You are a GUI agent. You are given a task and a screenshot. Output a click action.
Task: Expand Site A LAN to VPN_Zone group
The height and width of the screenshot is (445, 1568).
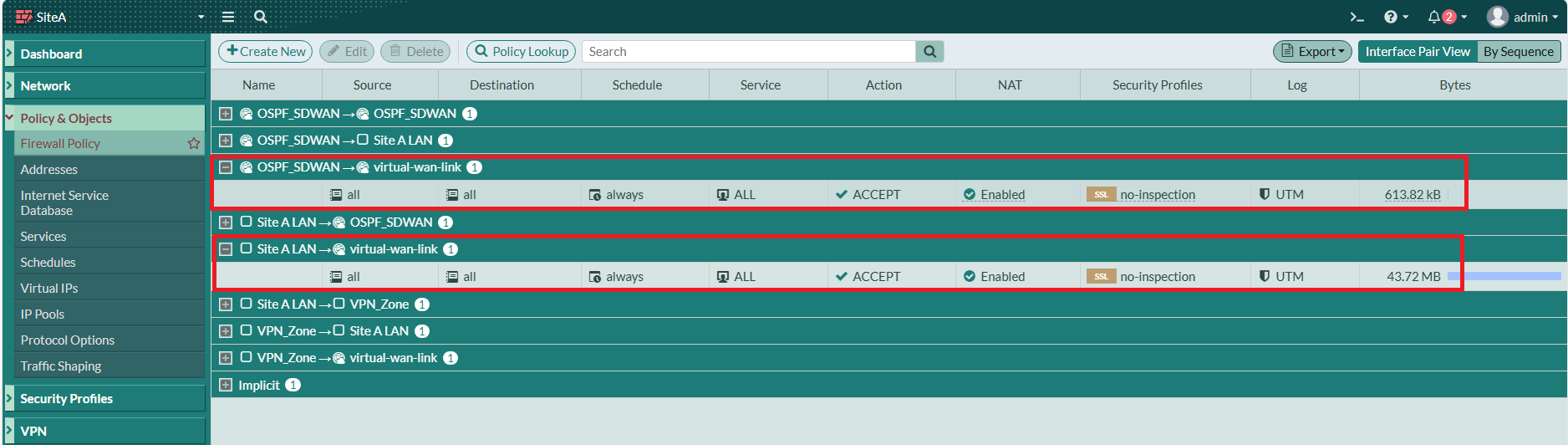click(226, 304)
